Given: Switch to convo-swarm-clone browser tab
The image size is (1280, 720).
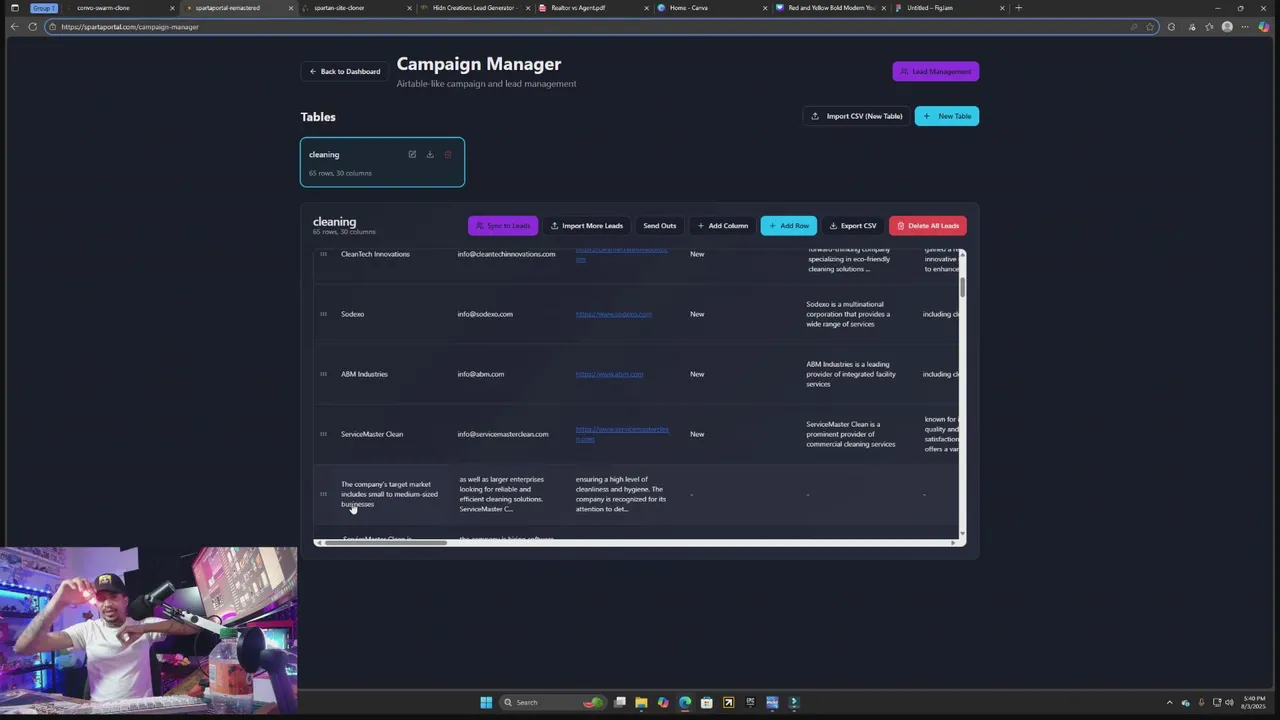Looking at the screenshot, I should [x=103, y=8].
